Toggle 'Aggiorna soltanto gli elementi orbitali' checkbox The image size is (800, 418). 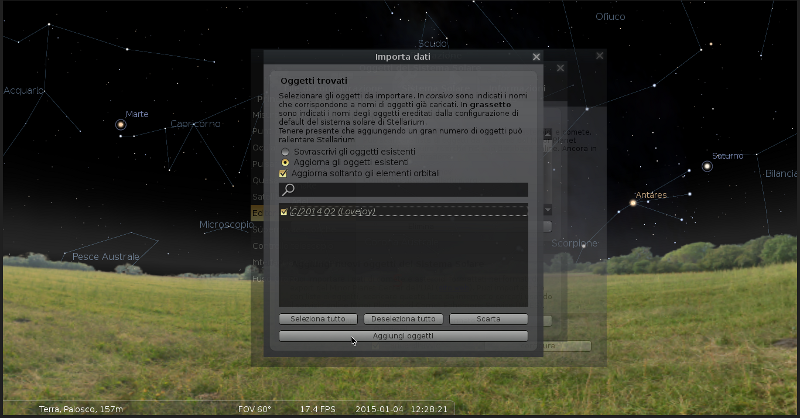[283, 174]
